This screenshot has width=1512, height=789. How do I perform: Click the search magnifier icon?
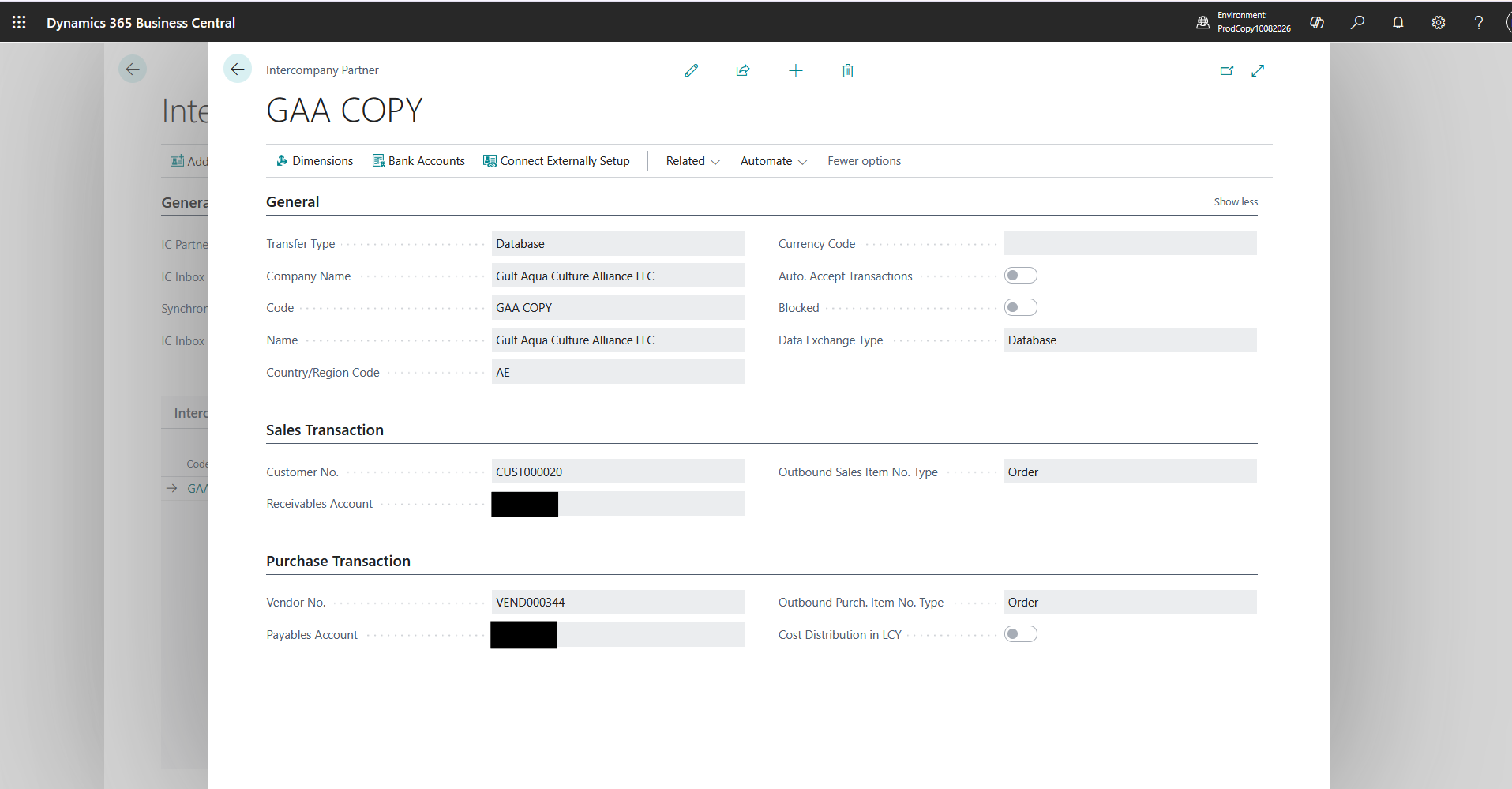click(x=1357, y=22)
